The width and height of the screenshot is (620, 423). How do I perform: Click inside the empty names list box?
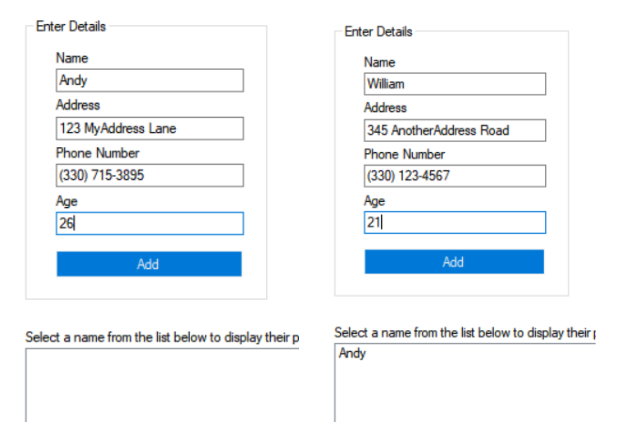tap(162, 385)
